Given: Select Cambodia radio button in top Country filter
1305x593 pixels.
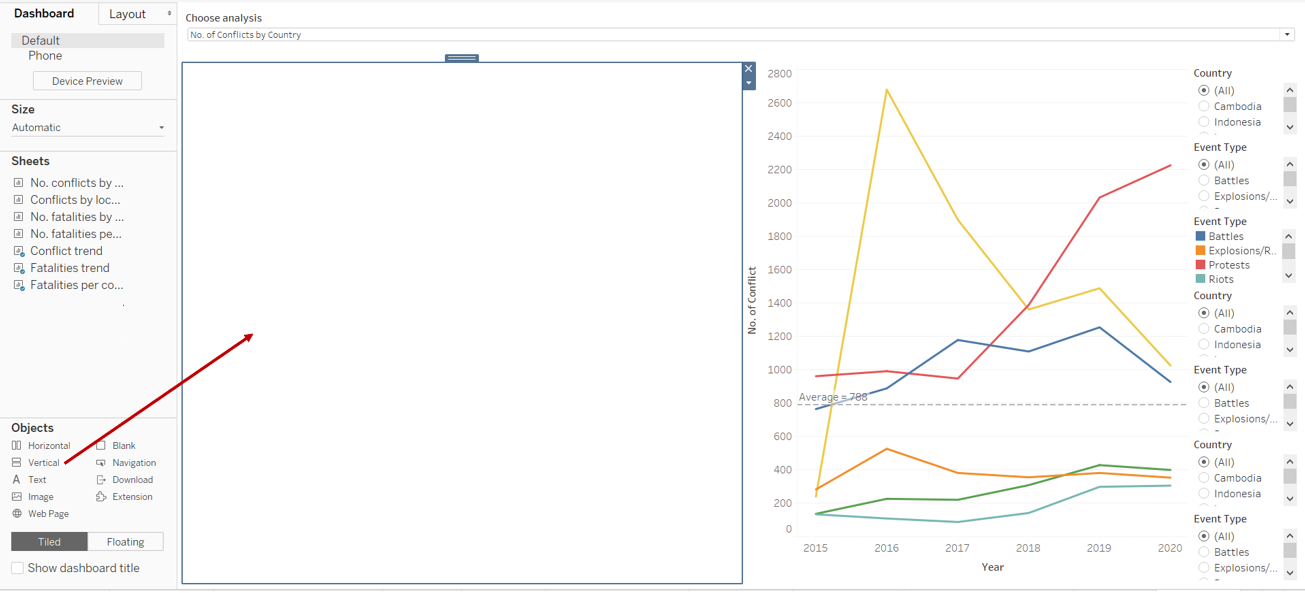Looking at the screenshot, I should (x=1204, y=106).
